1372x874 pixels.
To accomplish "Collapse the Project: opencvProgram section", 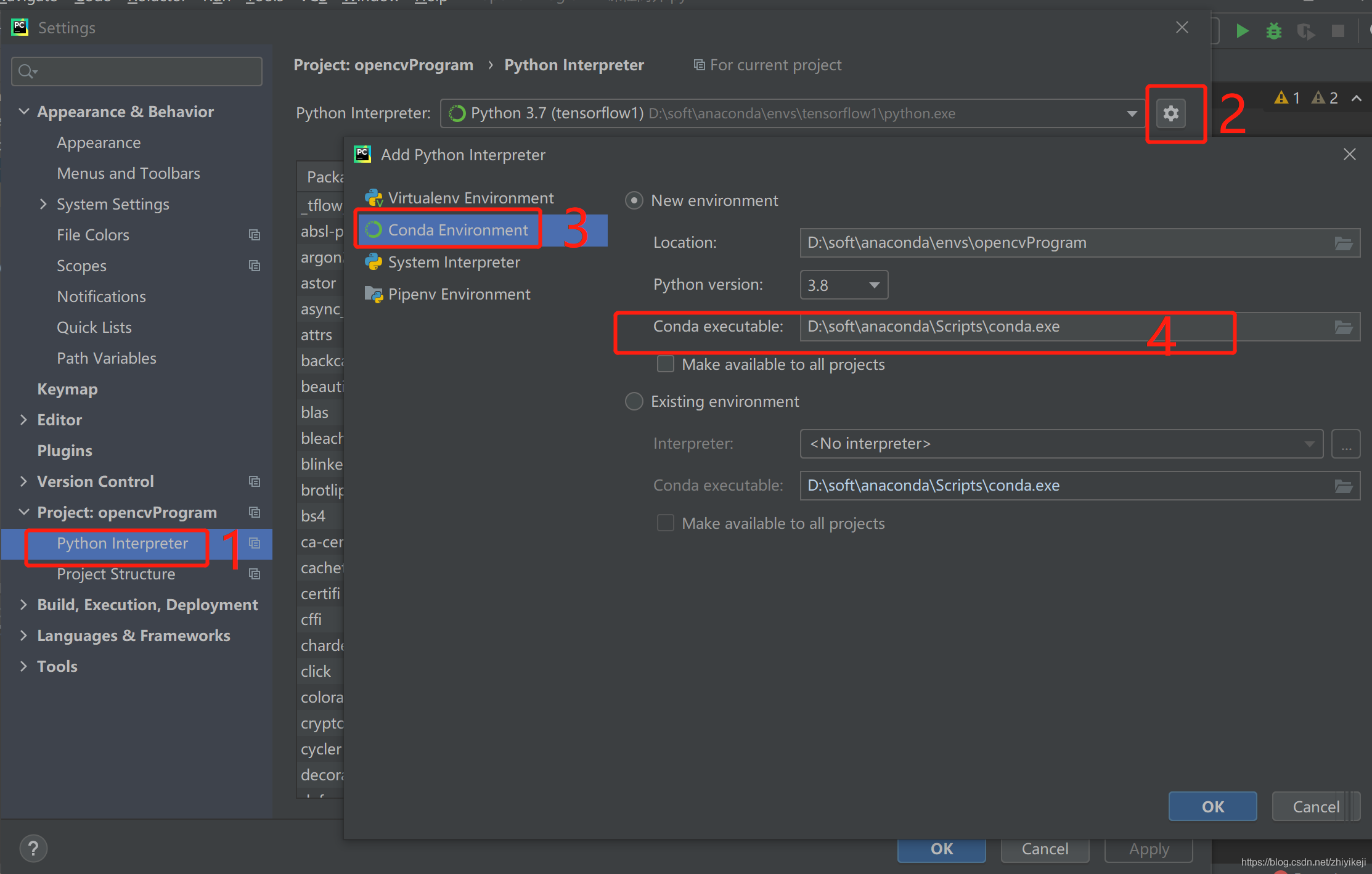I will tap(24, 512).
